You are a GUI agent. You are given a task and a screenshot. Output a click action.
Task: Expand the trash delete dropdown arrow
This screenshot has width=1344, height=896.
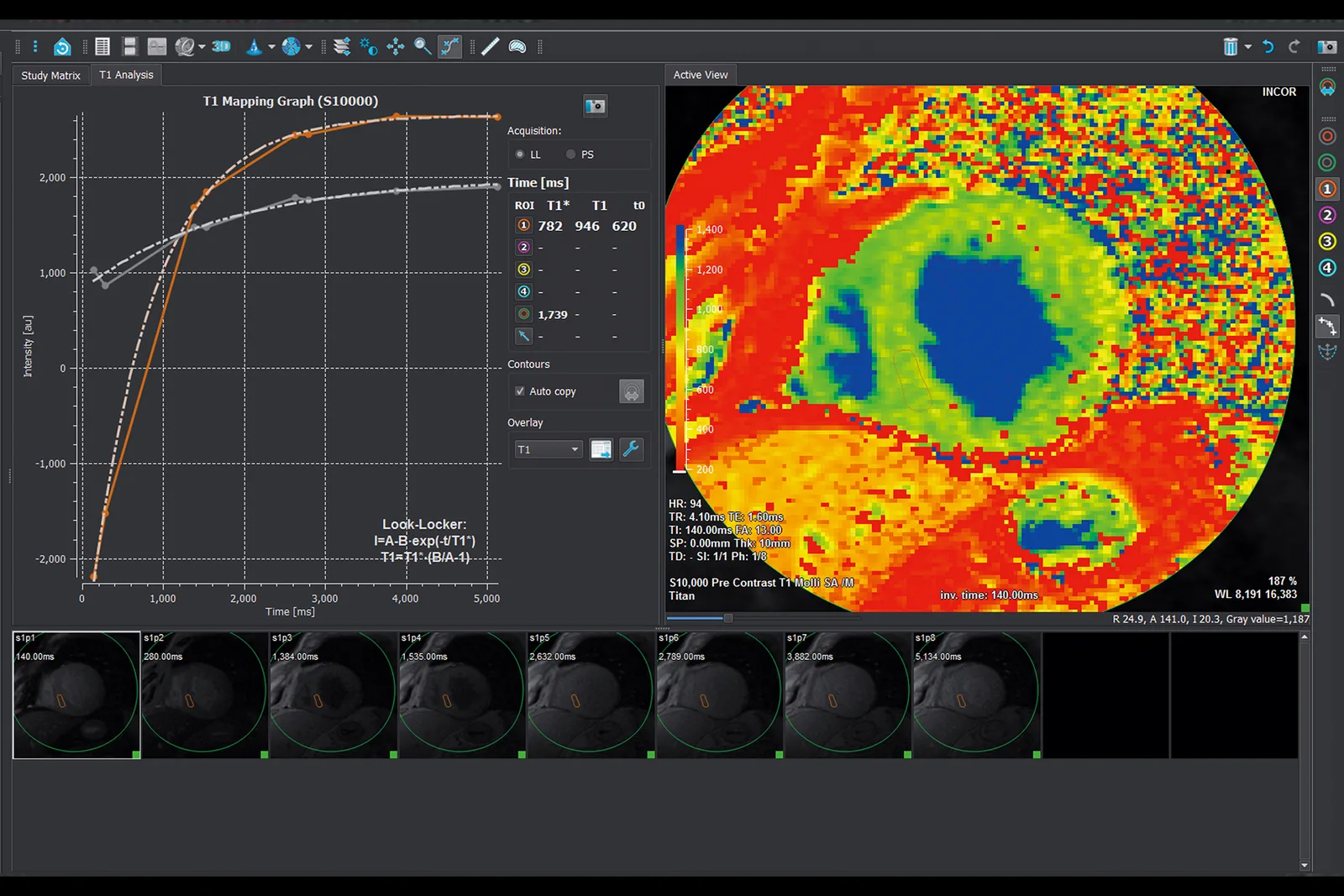coord(1247,47)
